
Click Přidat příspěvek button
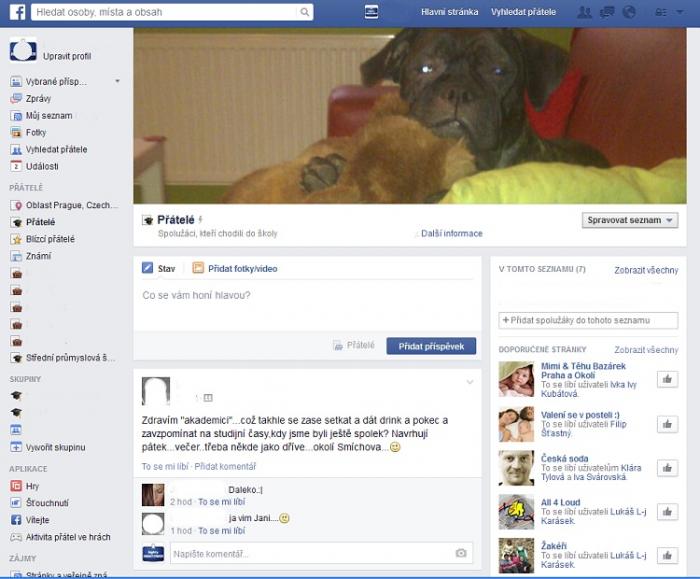[431, 346]
